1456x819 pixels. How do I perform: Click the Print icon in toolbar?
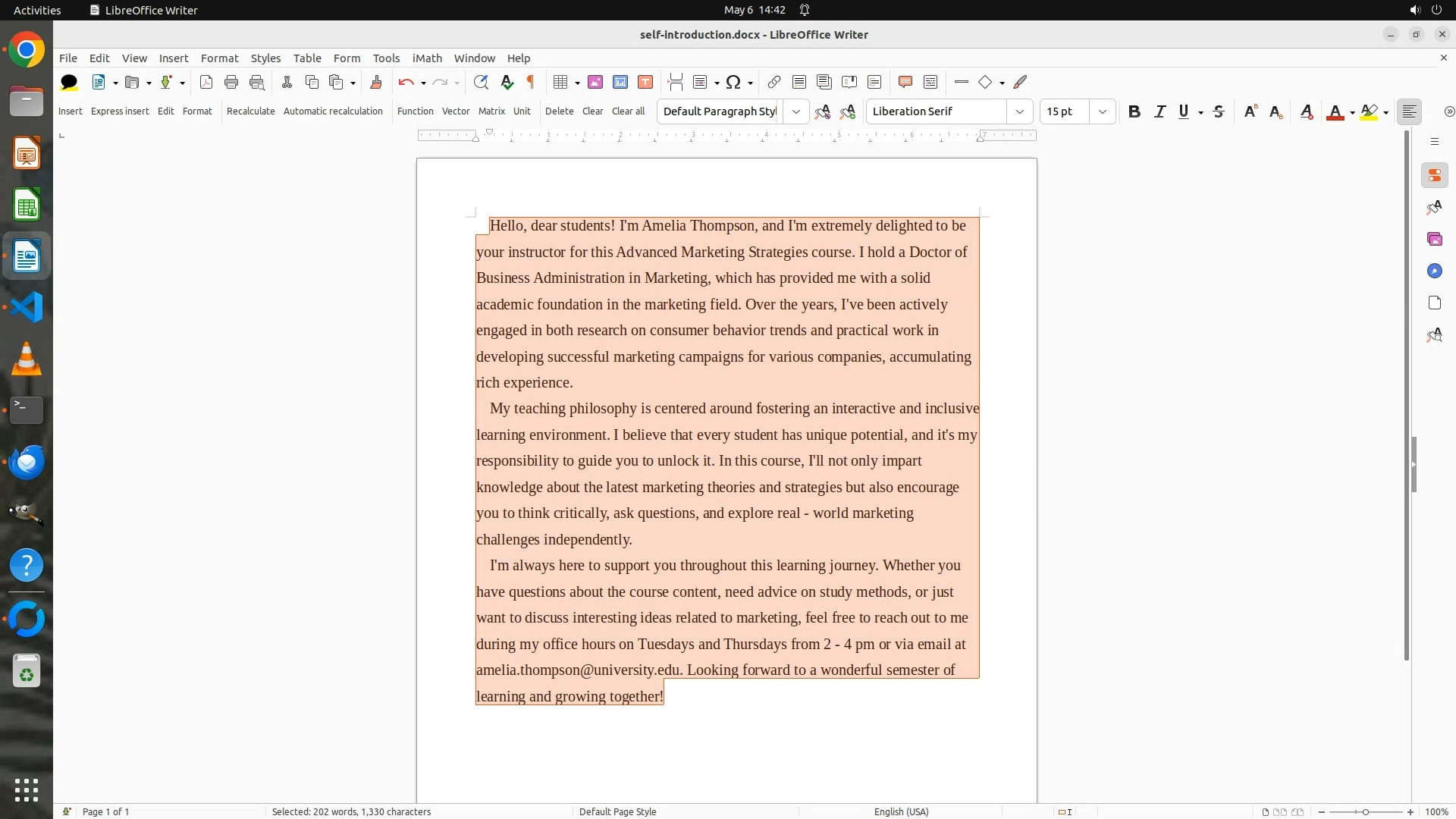(231, 82)
